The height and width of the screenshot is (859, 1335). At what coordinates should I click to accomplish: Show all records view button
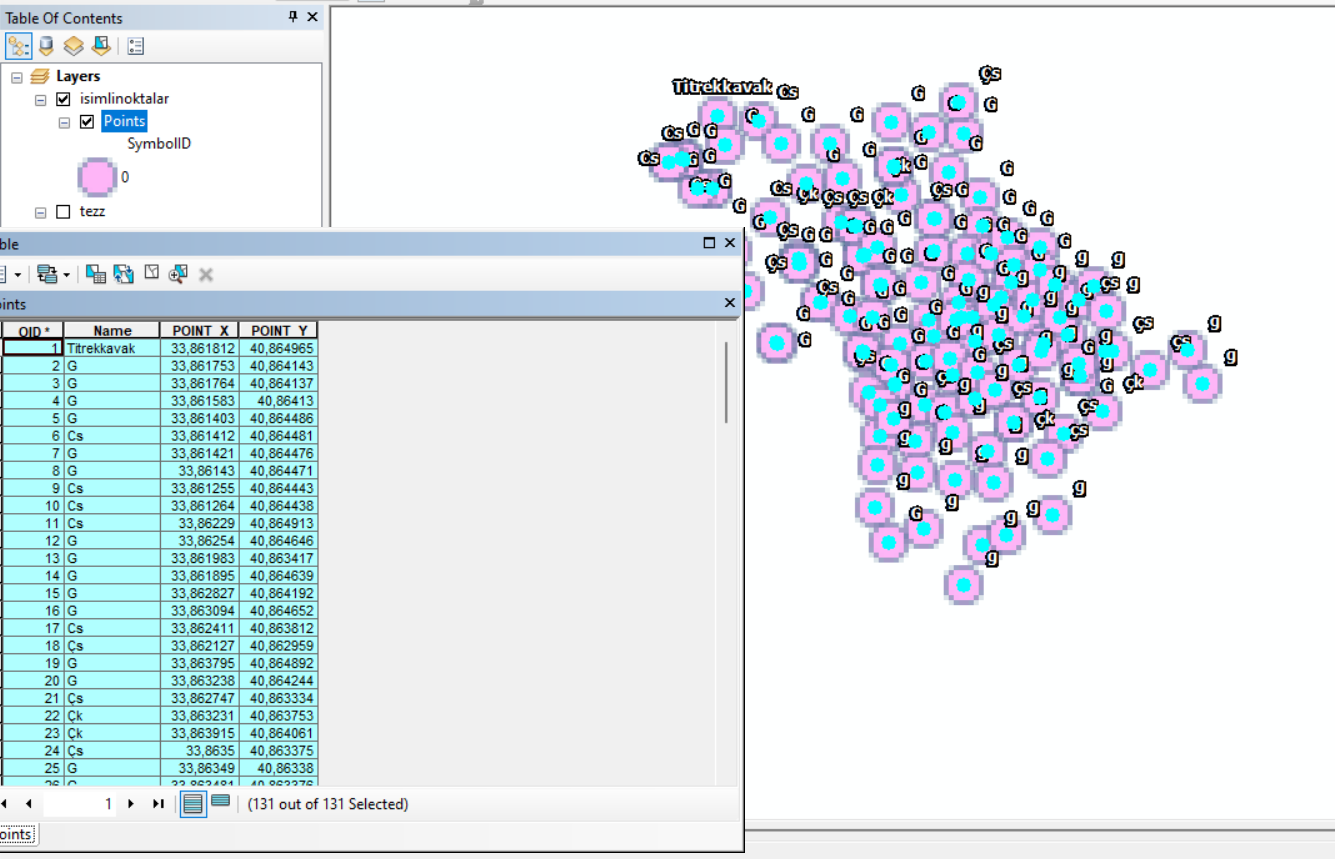coord(193,804)
